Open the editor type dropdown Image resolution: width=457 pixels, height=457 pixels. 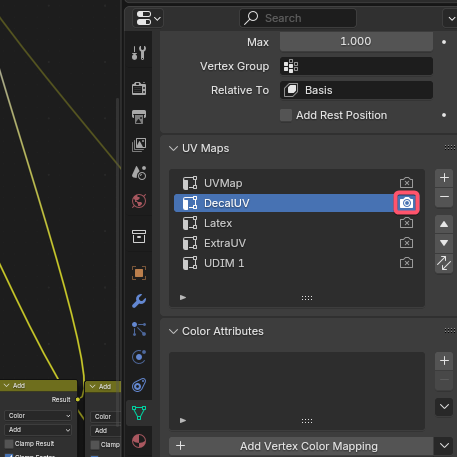pyautogui.click(x=148, y=18)
